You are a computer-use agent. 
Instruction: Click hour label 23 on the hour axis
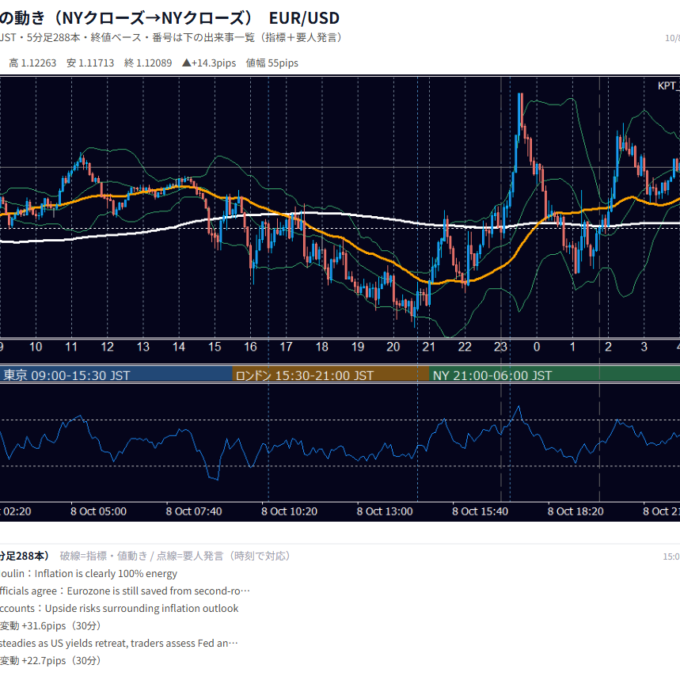pyautogui.click(x=500, y=347)
